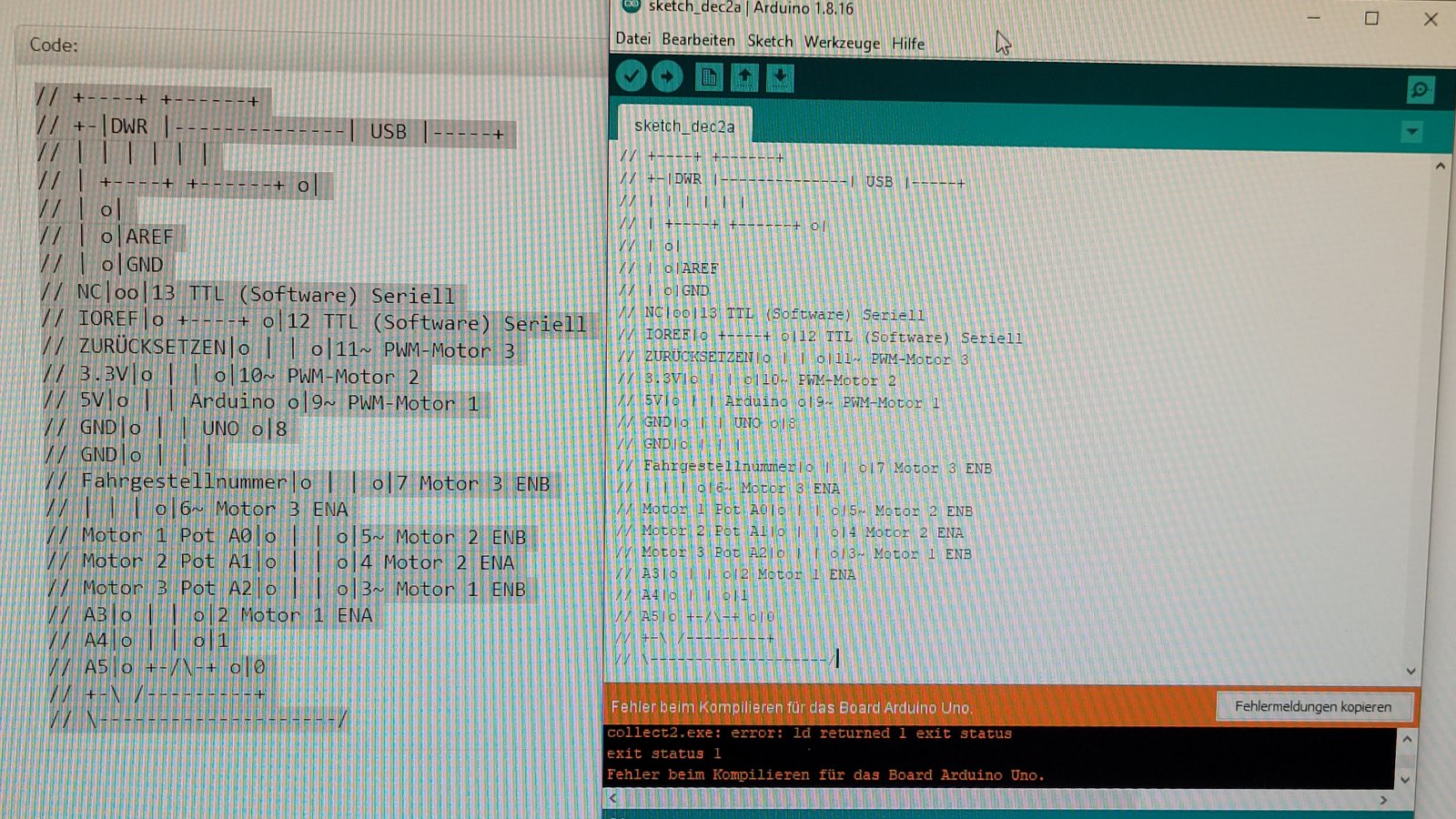
Task: Click editor scrollbar down arrow
Action: [1410, 672]
